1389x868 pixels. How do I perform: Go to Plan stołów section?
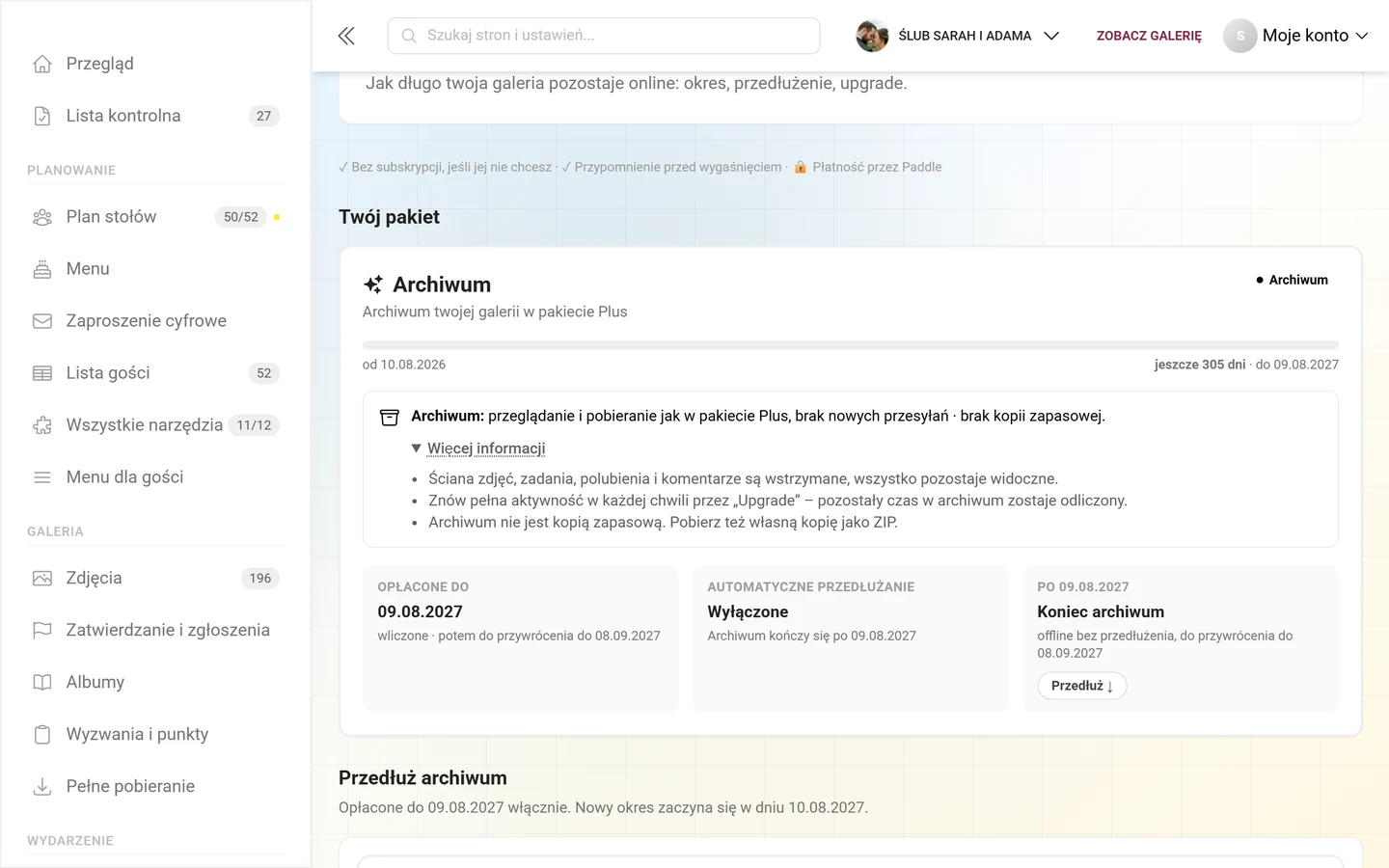point(156,217)
